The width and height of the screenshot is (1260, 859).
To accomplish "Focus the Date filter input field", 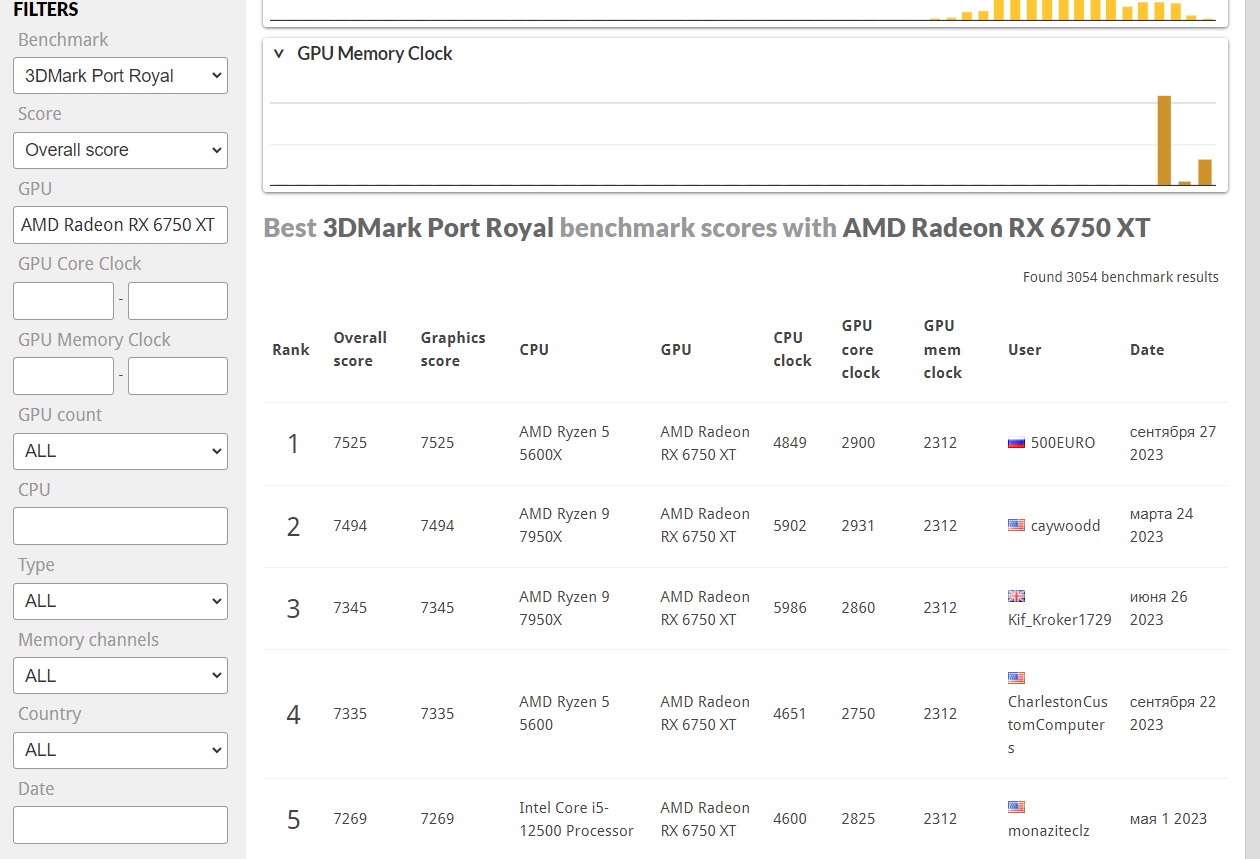I will coord(120,825).
